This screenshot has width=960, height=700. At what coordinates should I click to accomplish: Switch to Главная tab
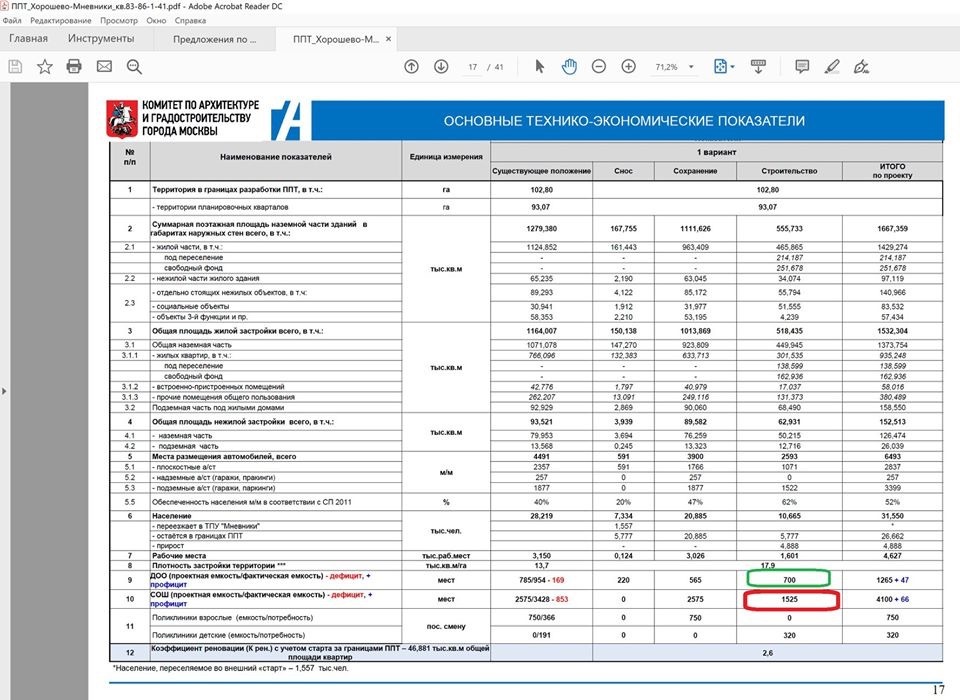click(x=28, y=39)
